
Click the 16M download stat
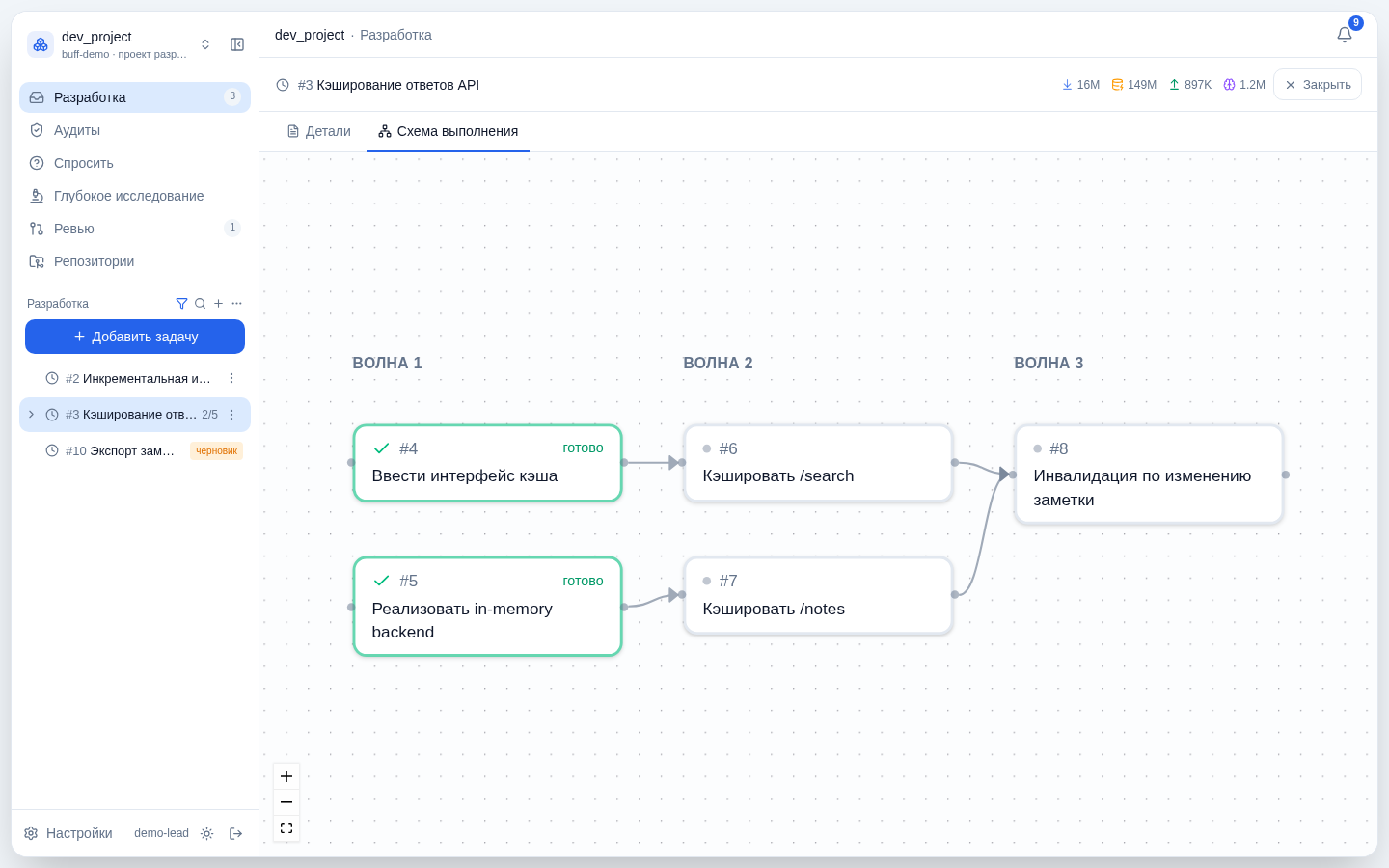(1080, 85)
